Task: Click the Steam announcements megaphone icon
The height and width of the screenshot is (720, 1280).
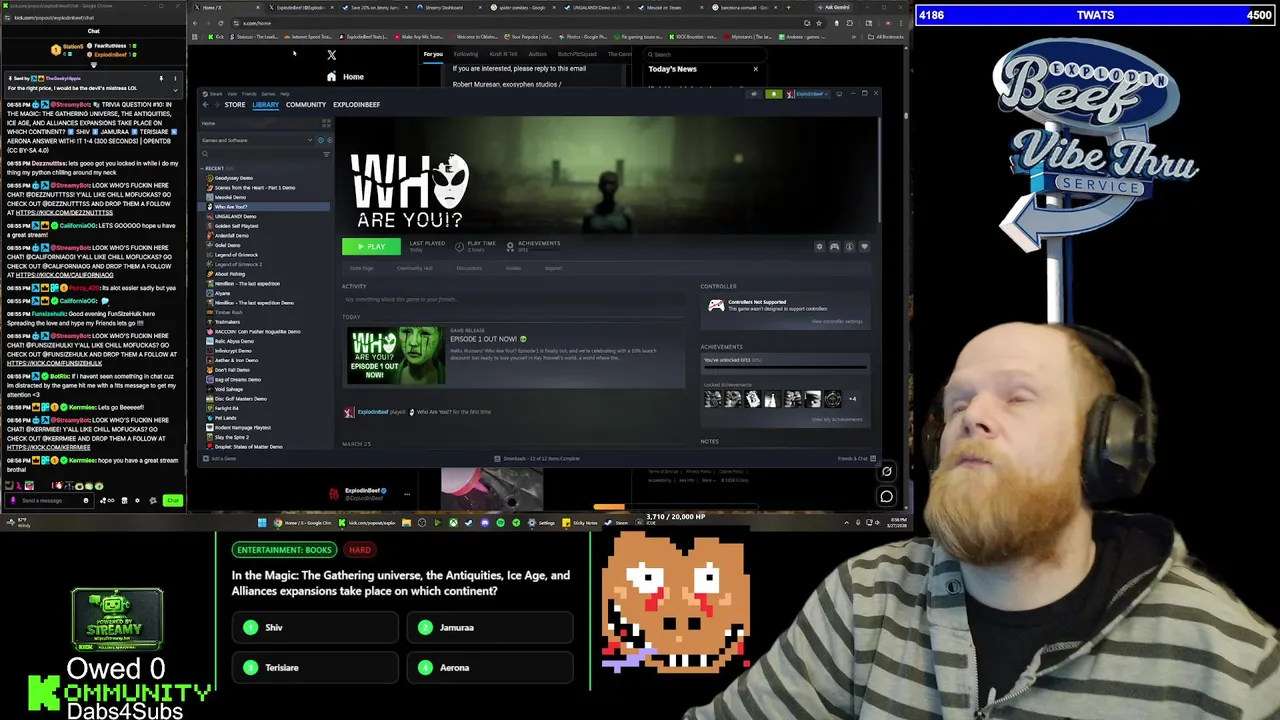Action: point(754,94)
